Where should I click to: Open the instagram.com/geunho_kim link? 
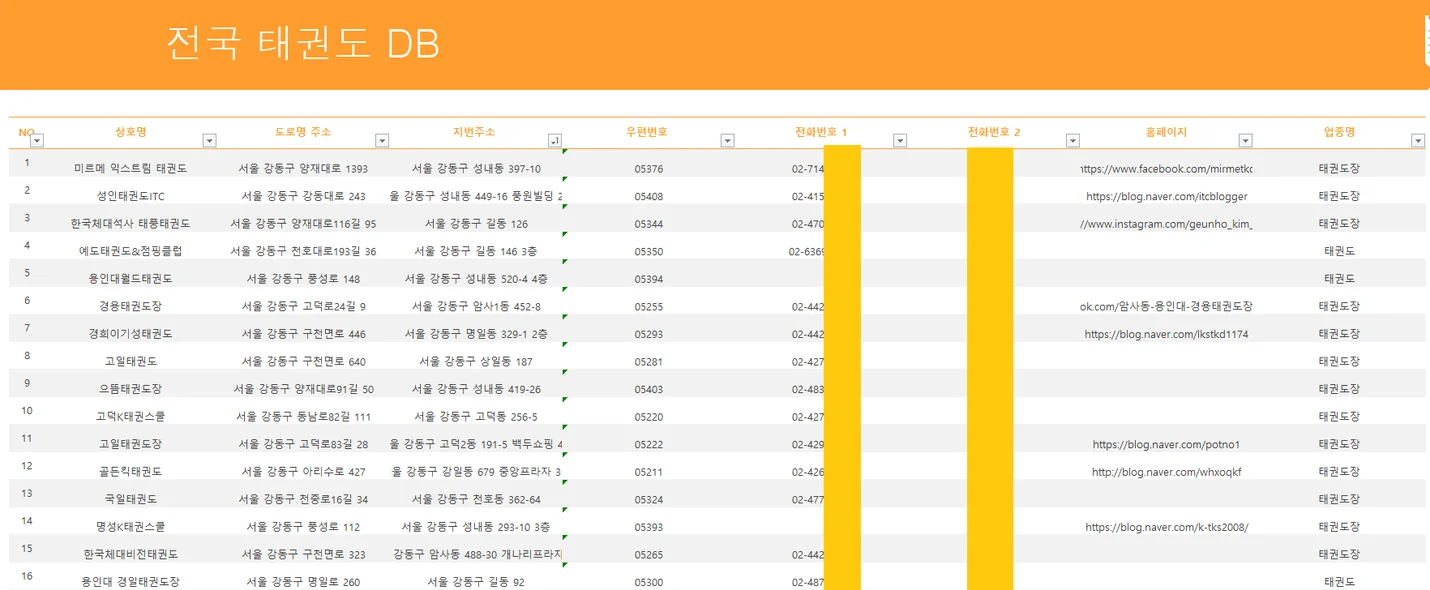click(1166, 224)
